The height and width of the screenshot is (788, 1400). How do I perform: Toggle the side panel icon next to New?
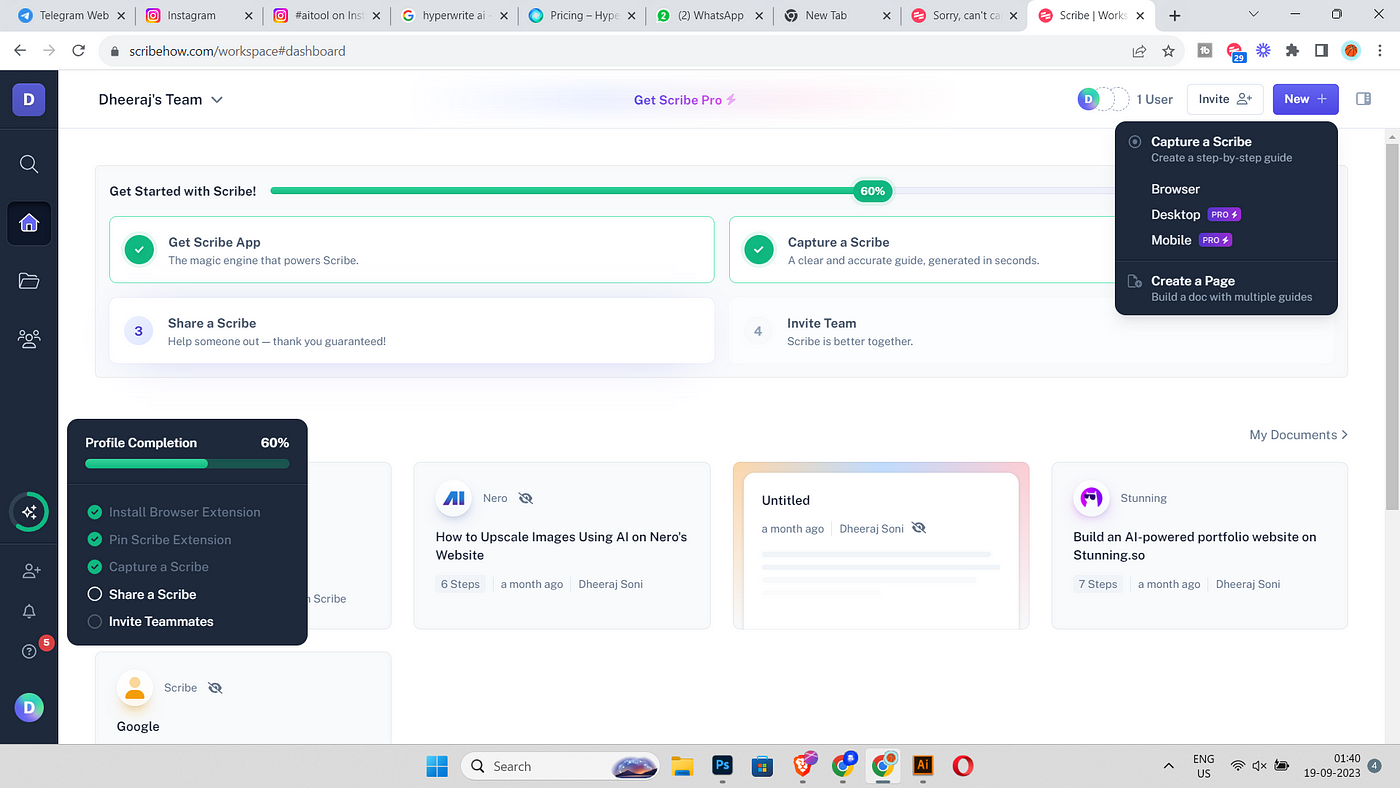tap(1362, 99)
